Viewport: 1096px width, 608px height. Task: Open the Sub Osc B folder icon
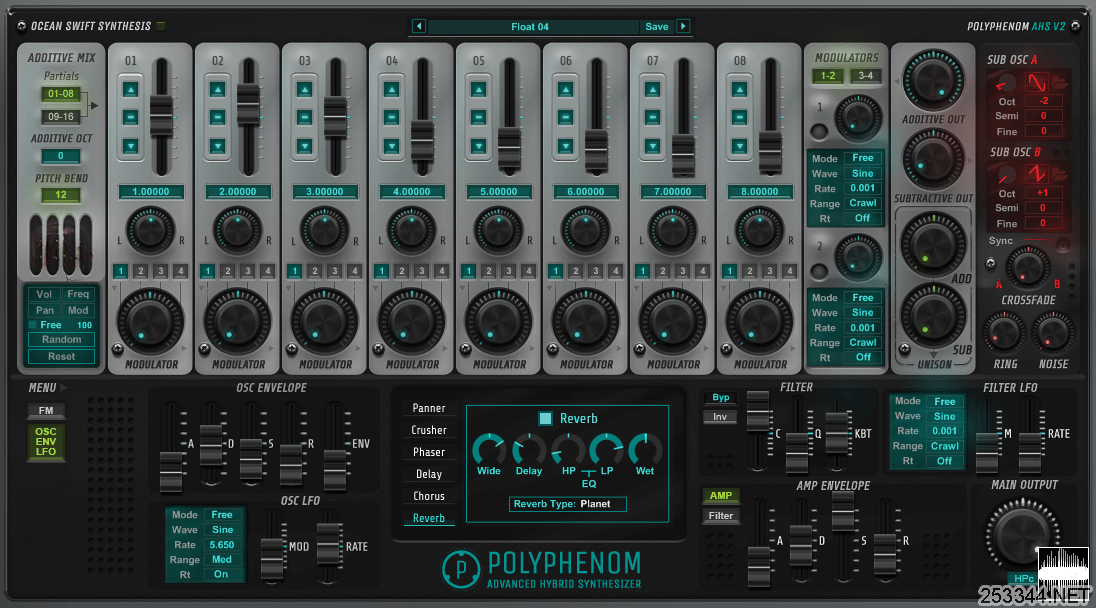pos(1060,173)
